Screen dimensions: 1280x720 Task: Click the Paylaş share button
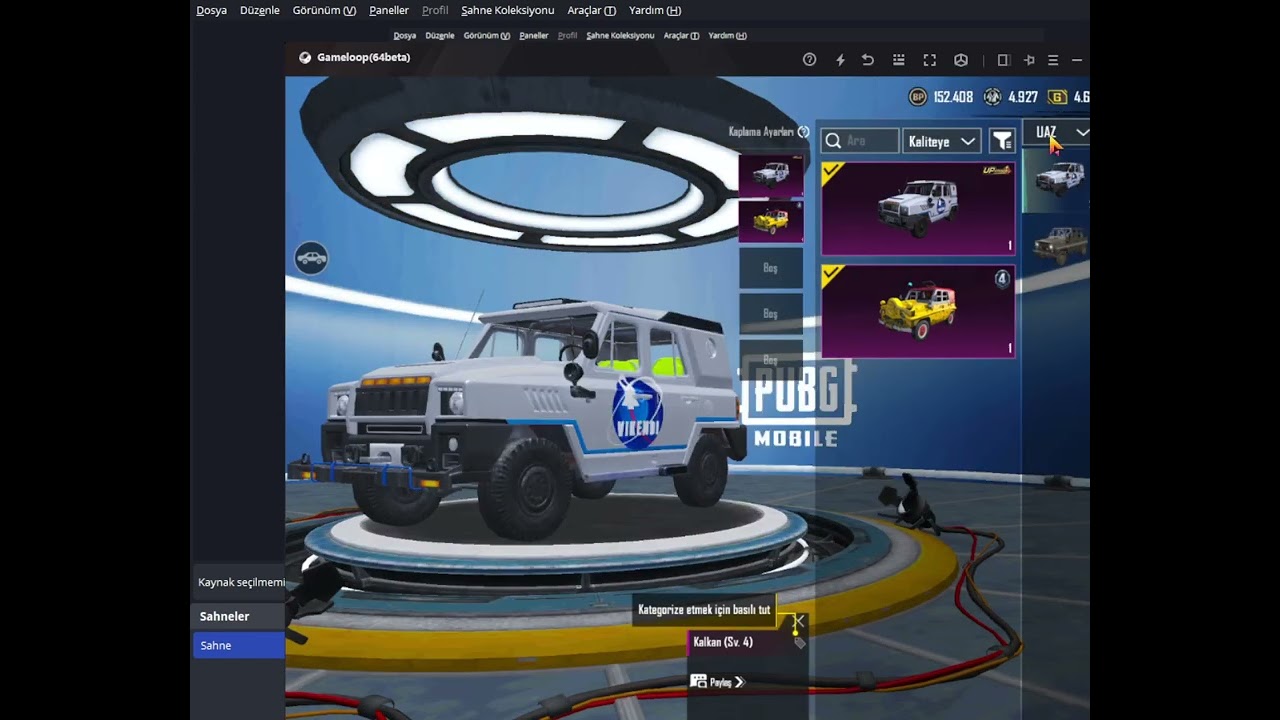click(x=718, y=682)
